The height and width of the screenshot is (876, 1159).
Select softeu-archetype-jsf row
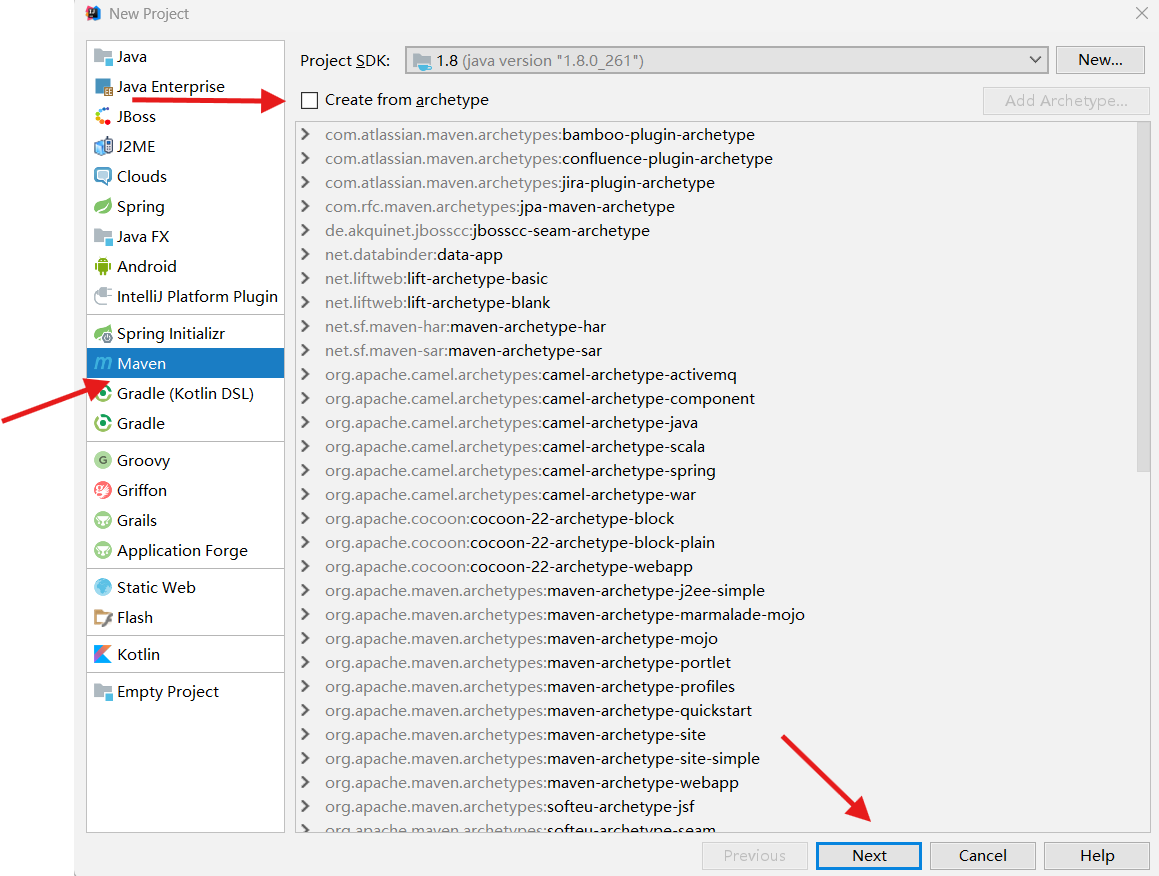coord(716,807)
